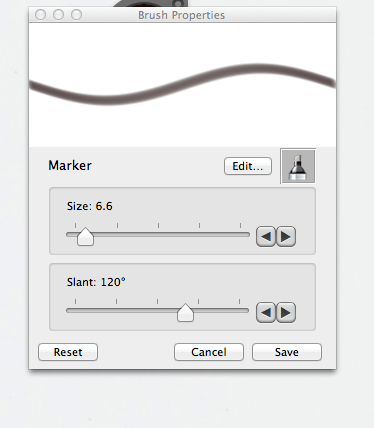Click the Brush Properties title bar
Image resolution: width=374 pixels, height=428 pixels.
182,15
